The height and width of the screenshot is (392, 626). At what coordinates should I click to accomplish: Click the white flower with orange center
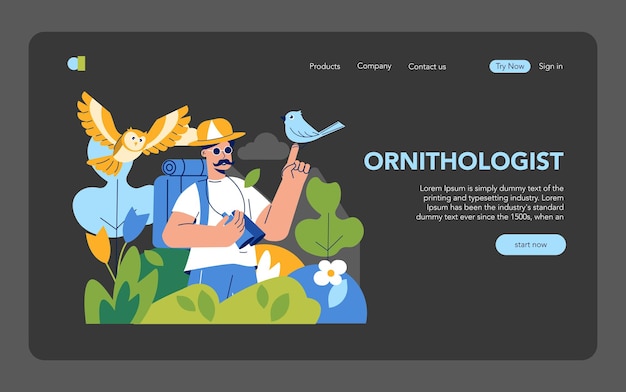coord(330,272)
